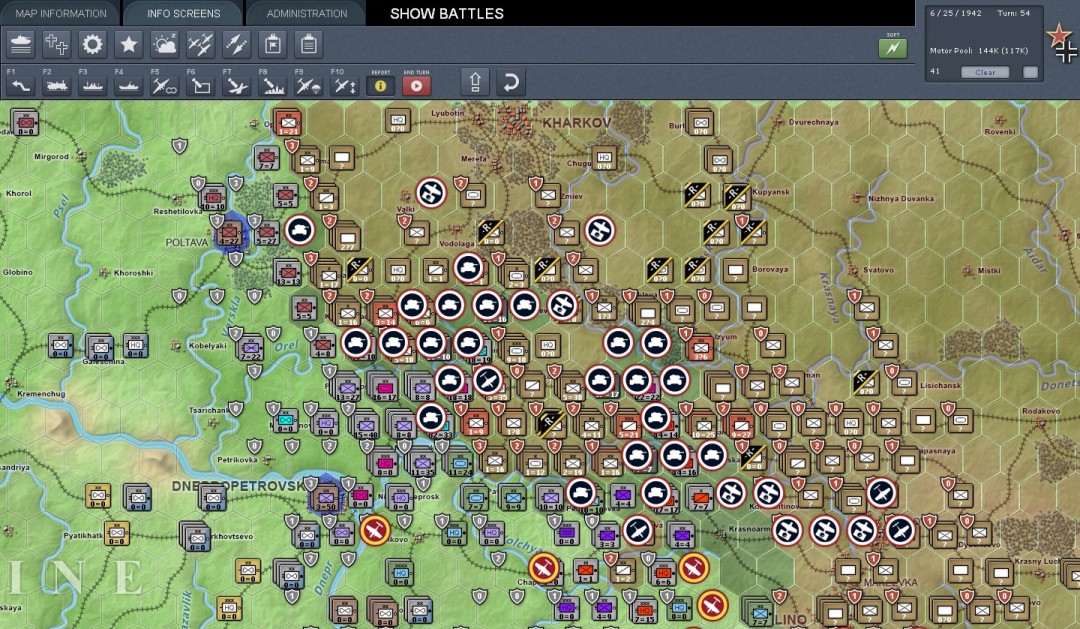Select F2 rail movement mode
The width and height of the screenshot is (1080, 629).
click(57, 86)
